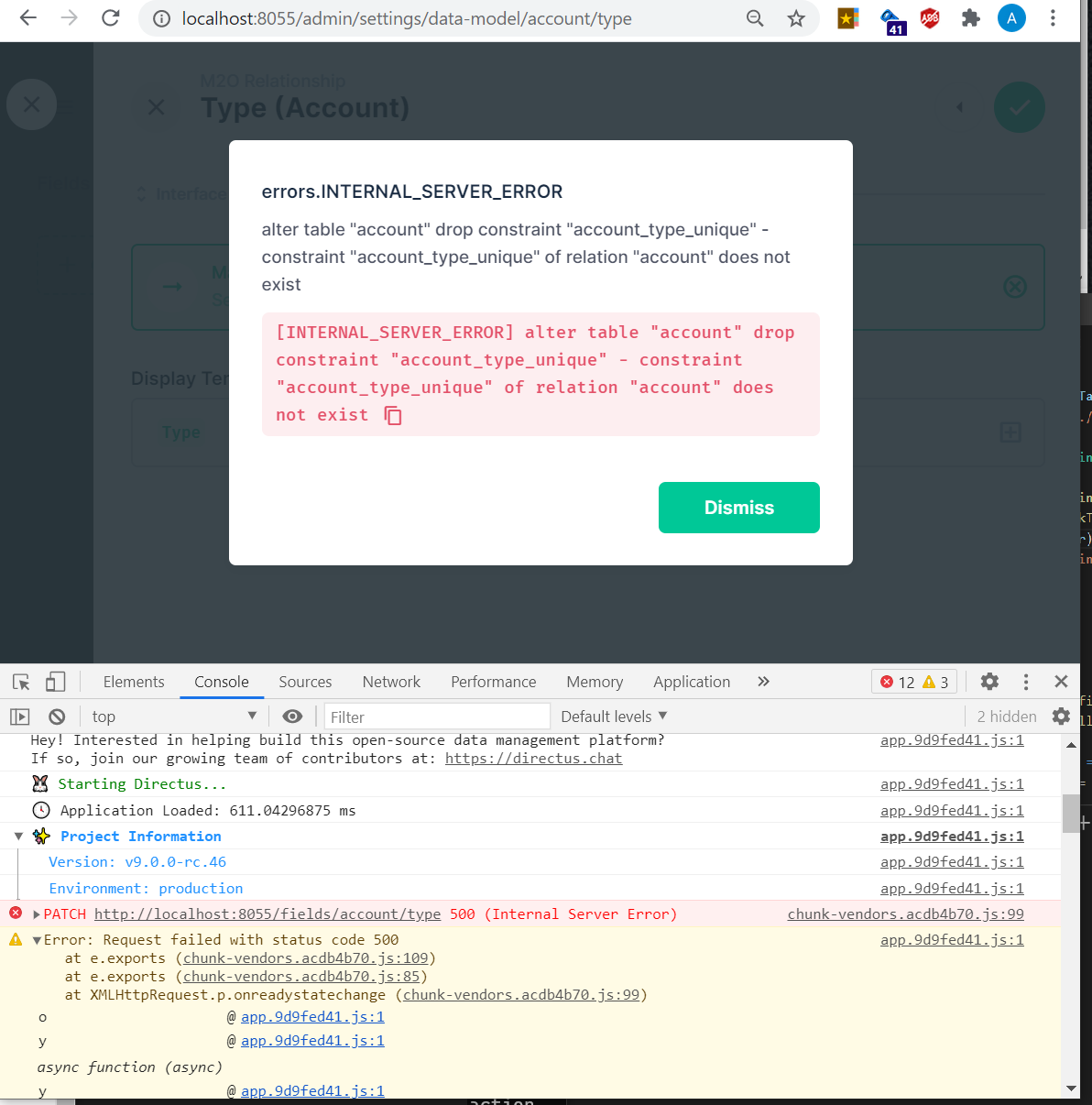Follow the directus.chat link in the console
Viewport: 1092px width, 1105px height.
click(533, 758)
